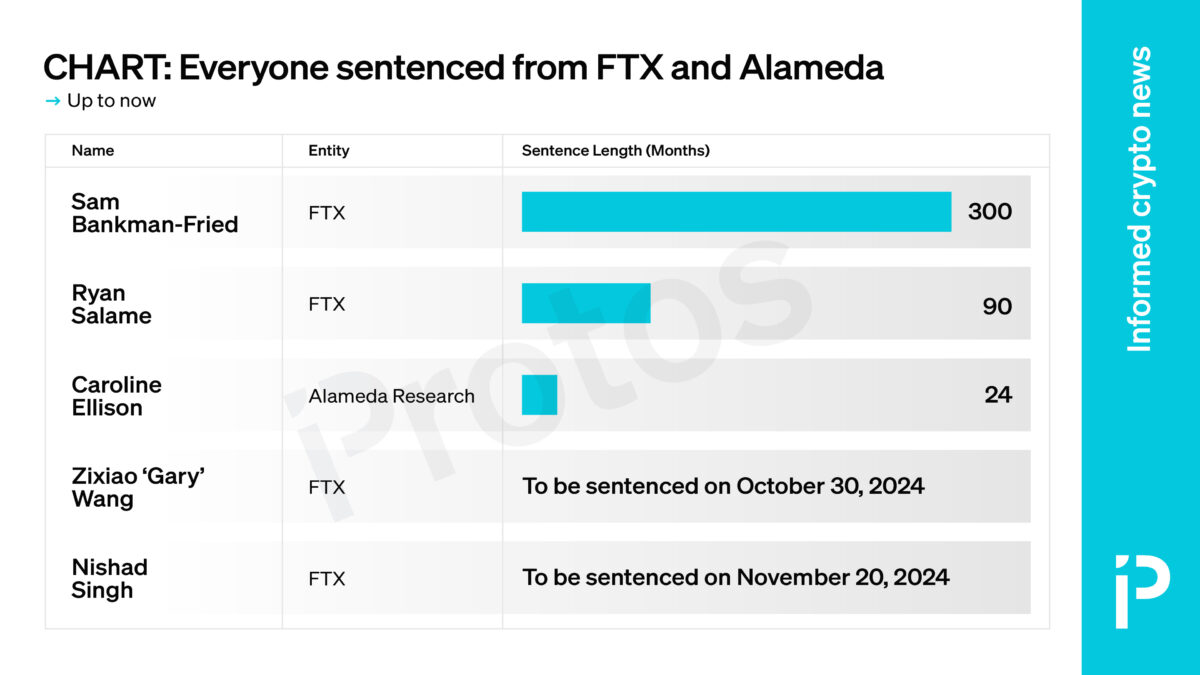Viewport: 1200px width, 675px height.
Task: Select the Sam Bankman-Fried 300-month bar
Action: coord(736,212)
